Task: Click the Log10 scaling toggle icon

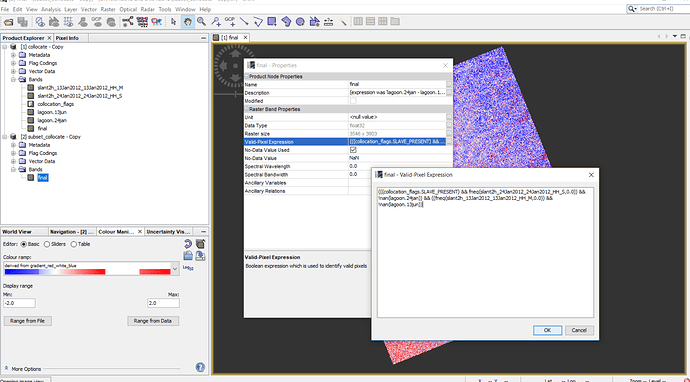Action: [x=188, y=268]
